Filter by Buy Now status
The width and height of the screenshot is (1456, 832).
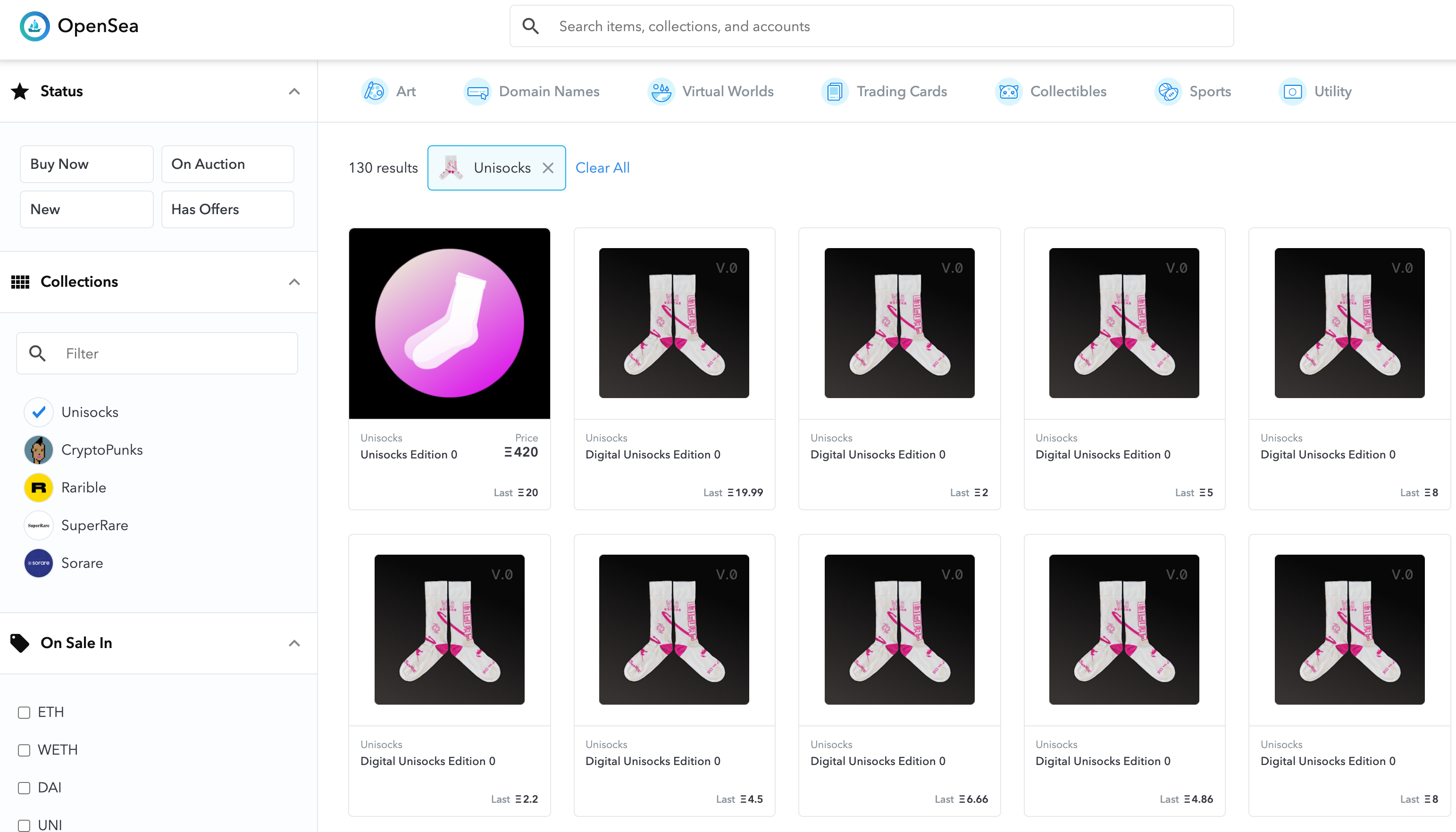point(86,164)
